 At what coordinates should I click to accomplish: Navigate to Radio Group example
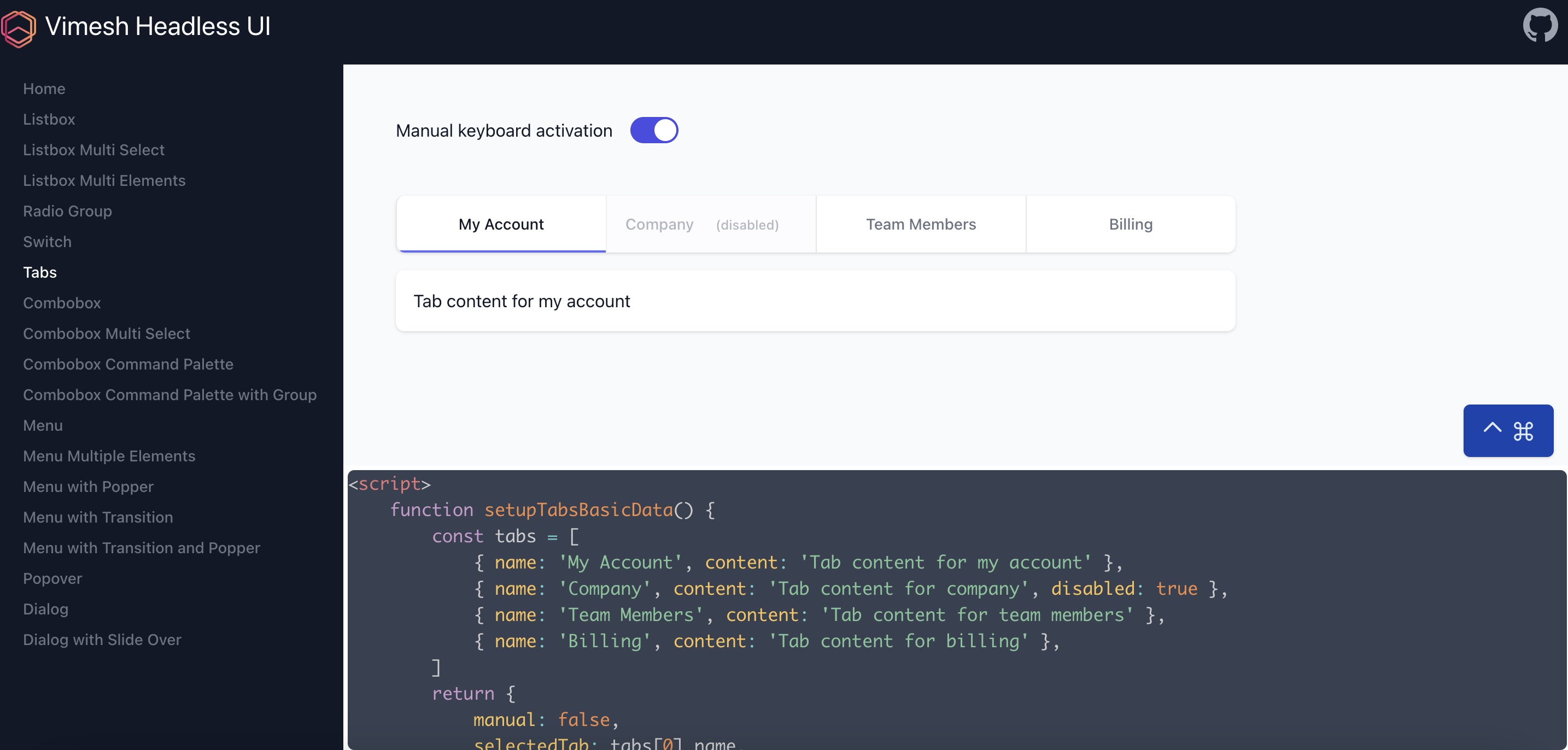click(x=67, y=211)
